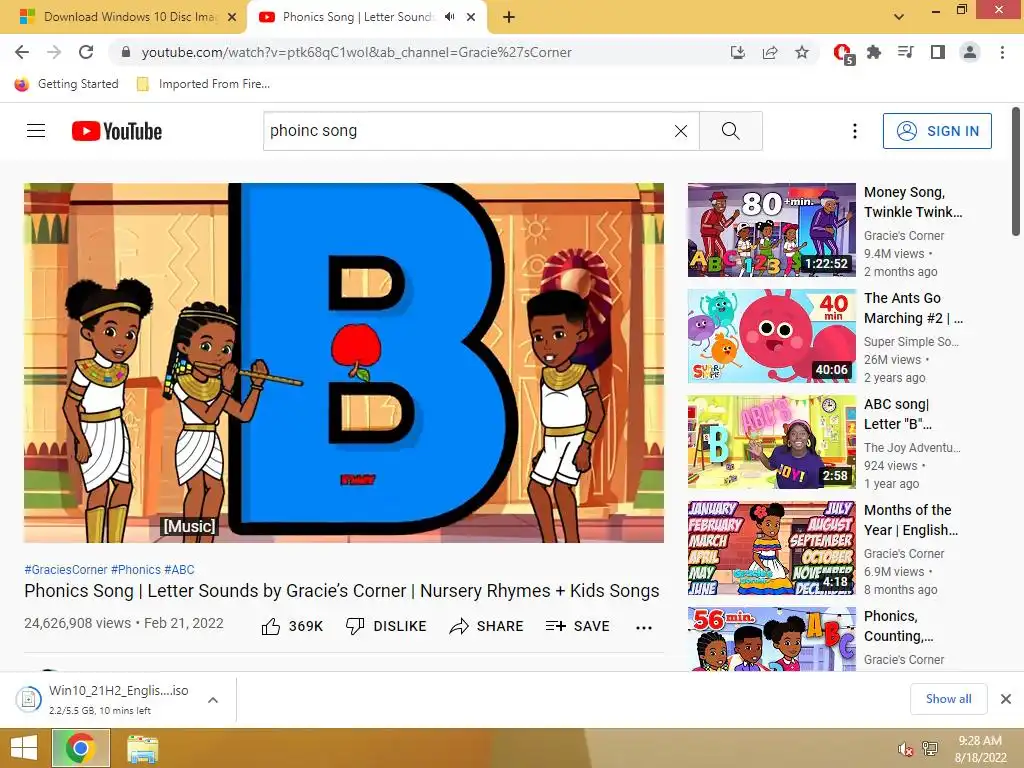Screen dimensions: 1024x768
Task: Click the muted volume tray icon
Action: point(905,749)
